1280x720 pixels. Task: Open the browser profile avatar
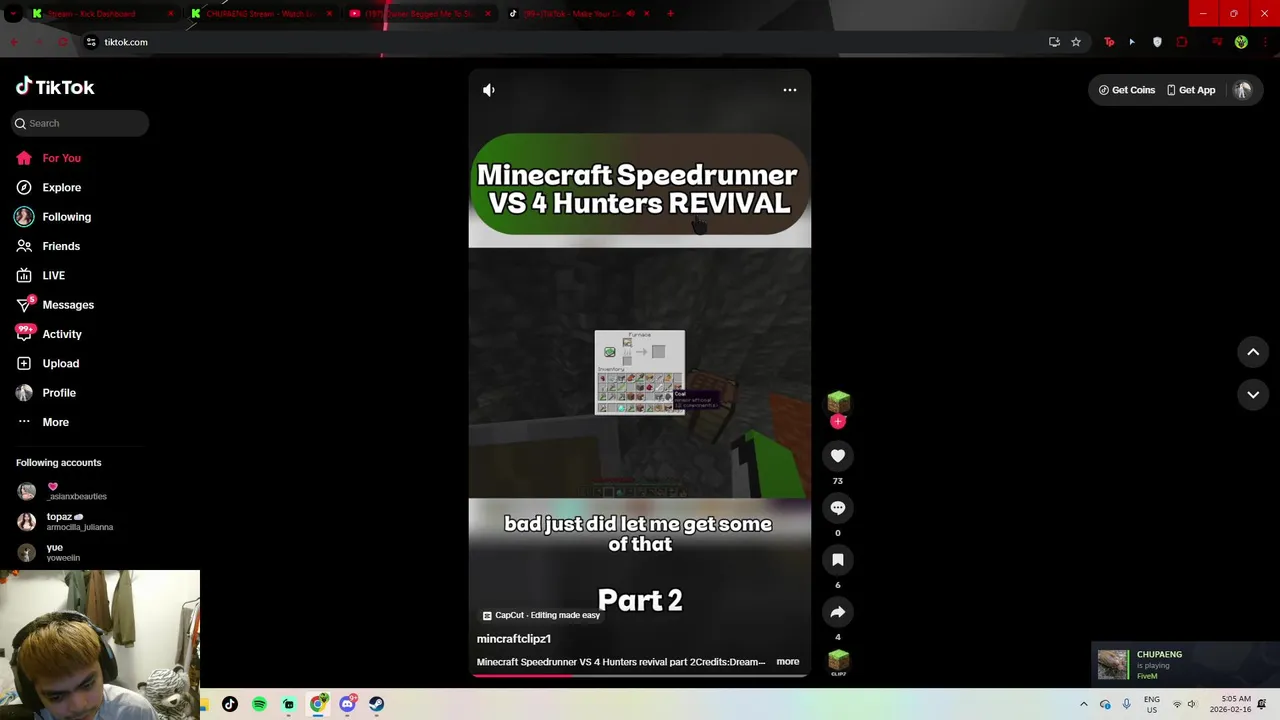(x=1241, y=42)
